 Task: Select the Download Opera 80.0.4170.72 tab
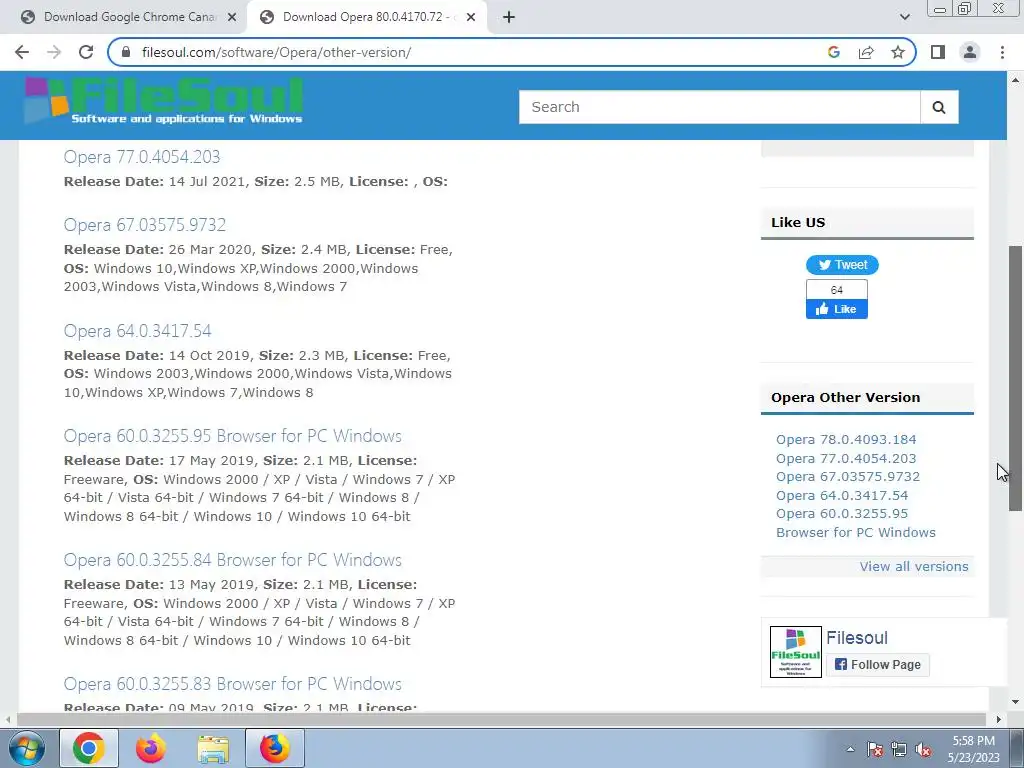click(369, 17)
